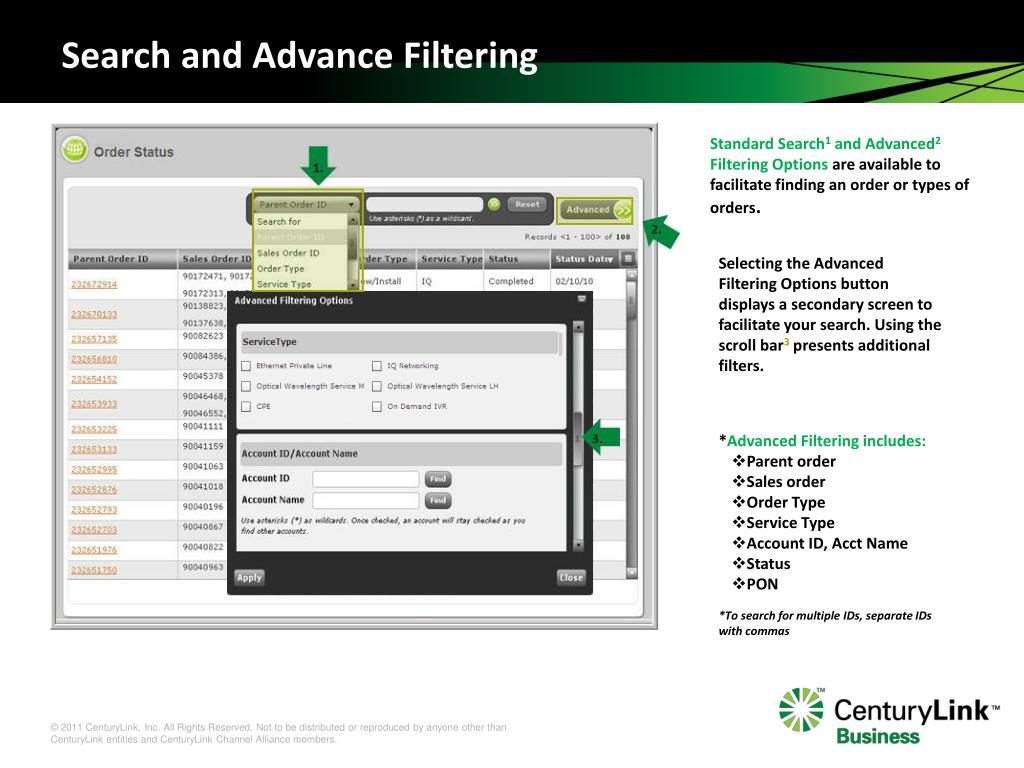Click the search text input field
Viewport: 1024px width, 768px height.
pos(424,204)
